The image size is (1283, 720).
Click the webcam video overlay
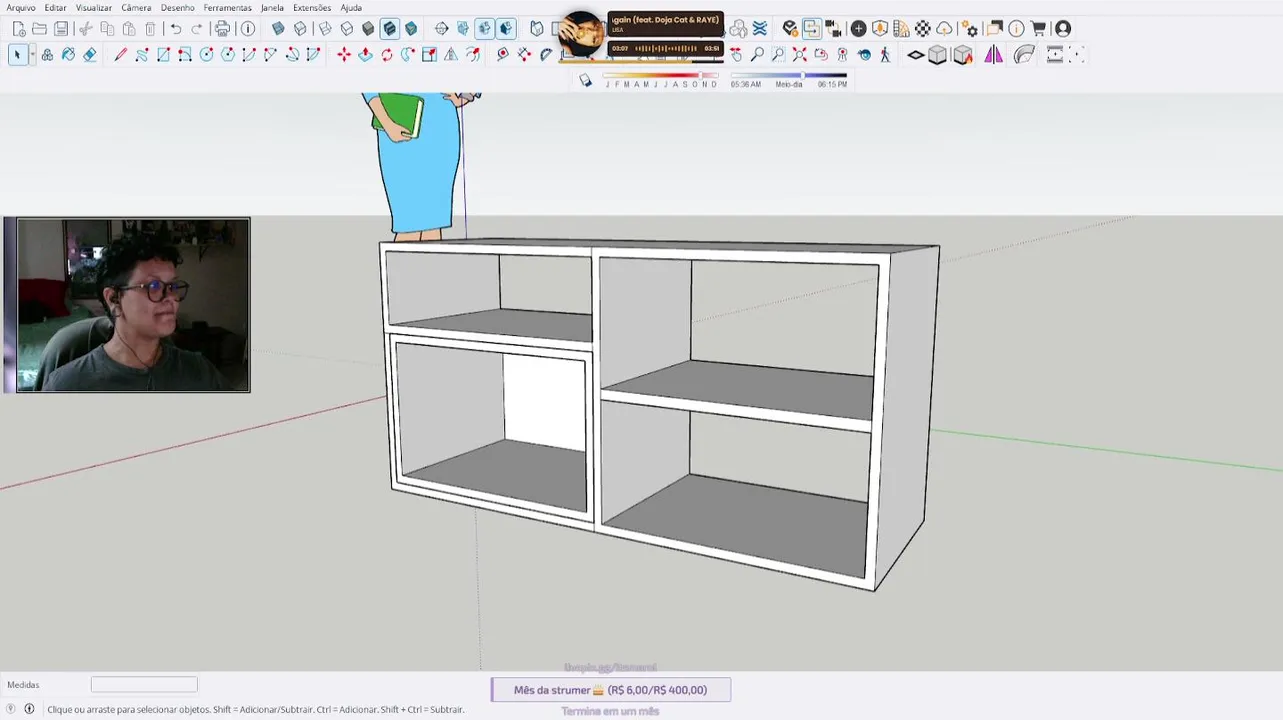133,305
